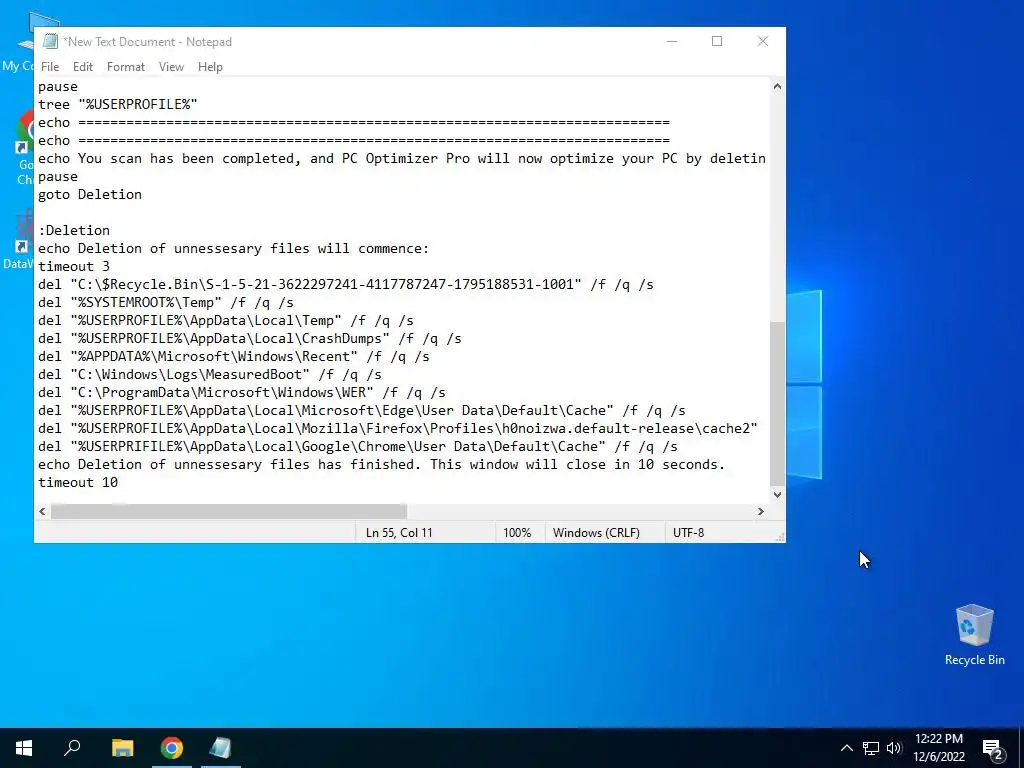Click the volume speaker icon

coord(894,748)
